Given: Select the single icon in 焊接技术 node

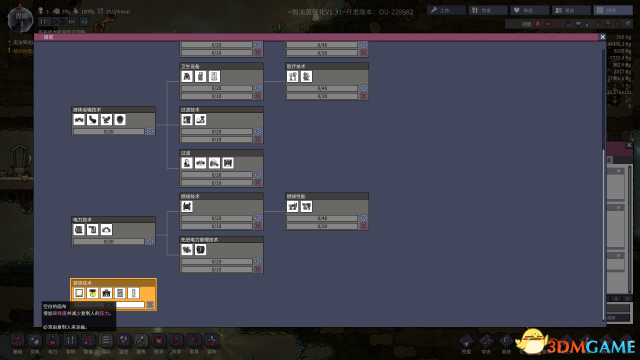Looking at the screenshot, I should click(x=187, y=207).
